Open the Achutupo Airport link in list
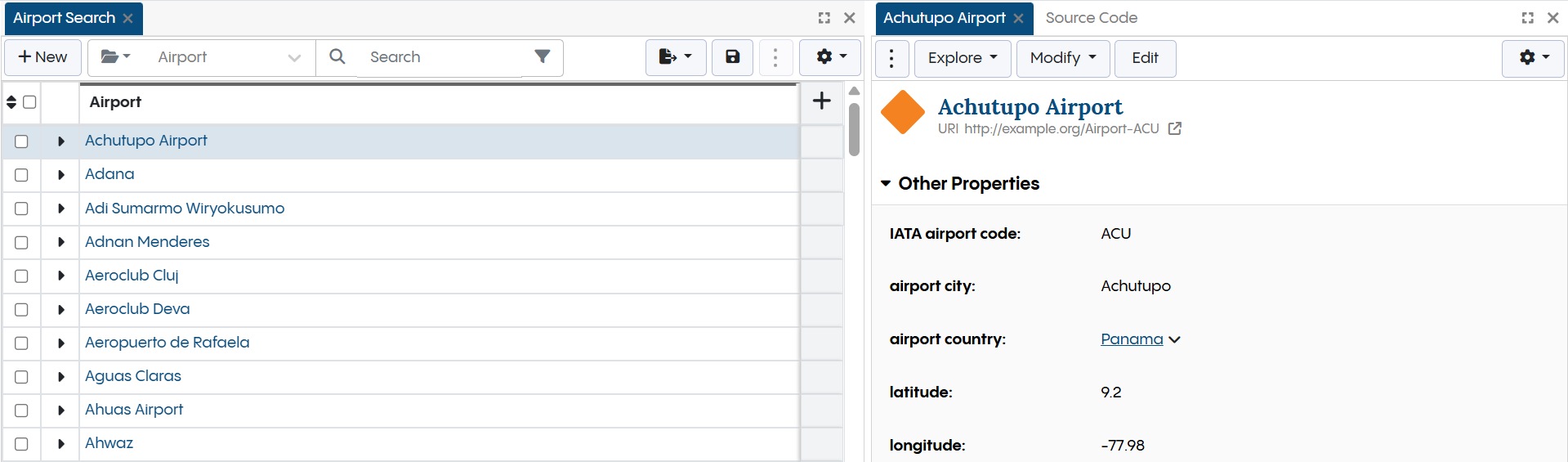This screenshot has height=462, width=1568. coord(146,141)
